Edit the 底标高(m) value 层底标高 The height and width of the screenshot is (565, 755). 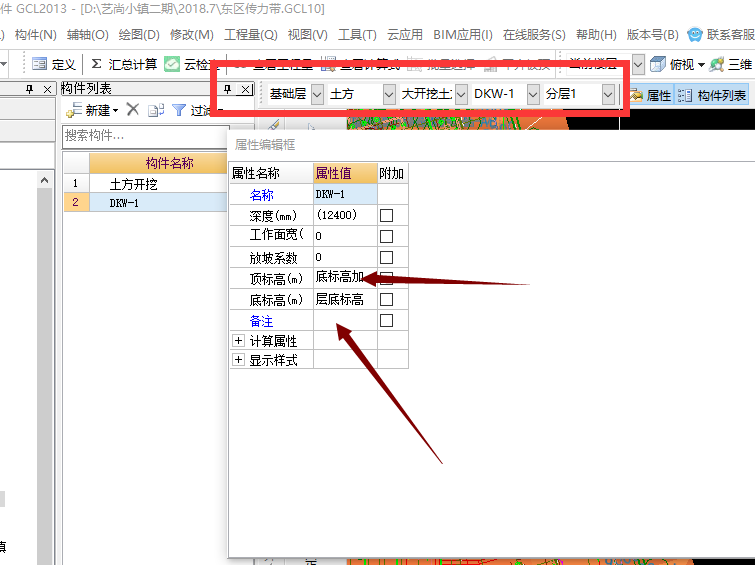click(x=345, y=300)
